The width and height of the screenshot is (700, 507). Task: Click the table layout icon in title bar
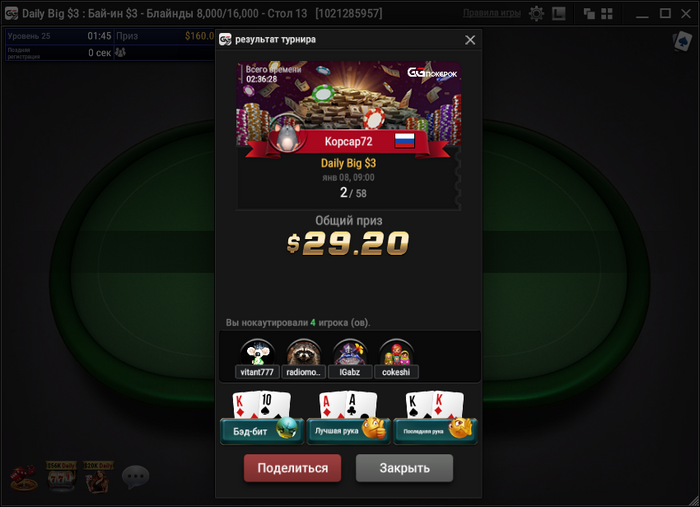[x=558, y=13]
